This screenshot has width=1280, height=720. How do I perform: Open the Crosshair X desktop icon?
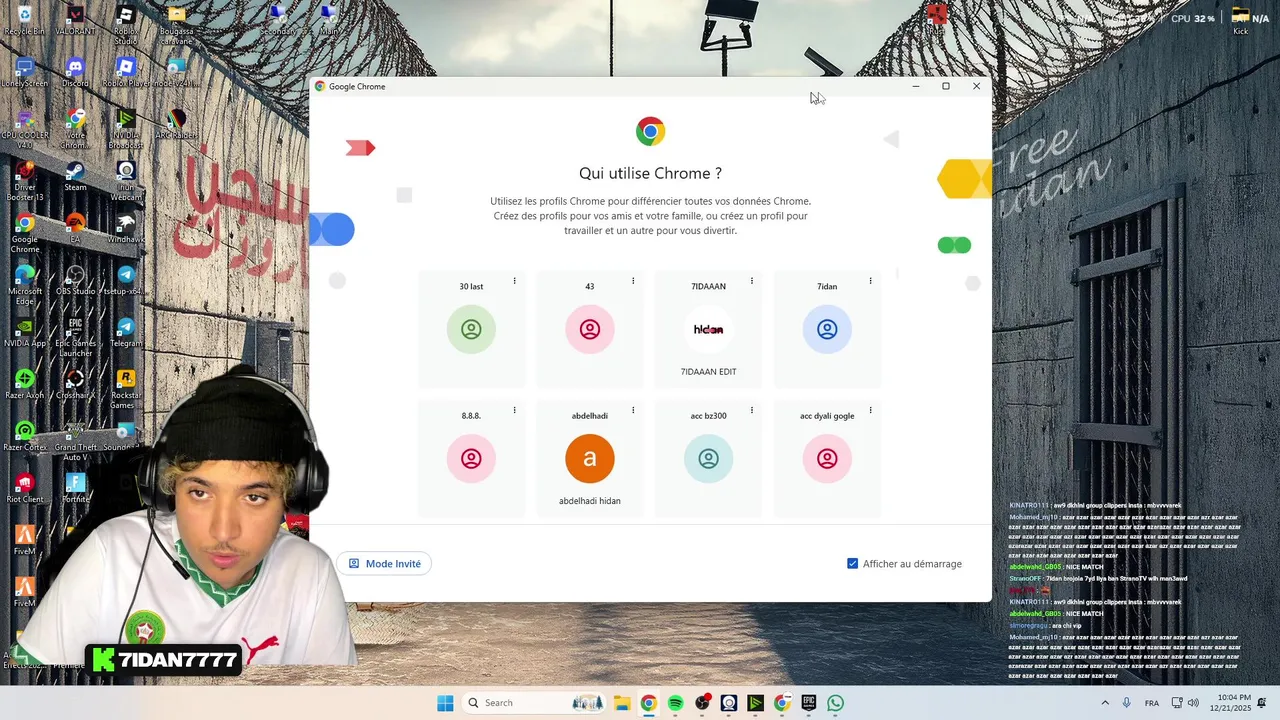[75, 384]
